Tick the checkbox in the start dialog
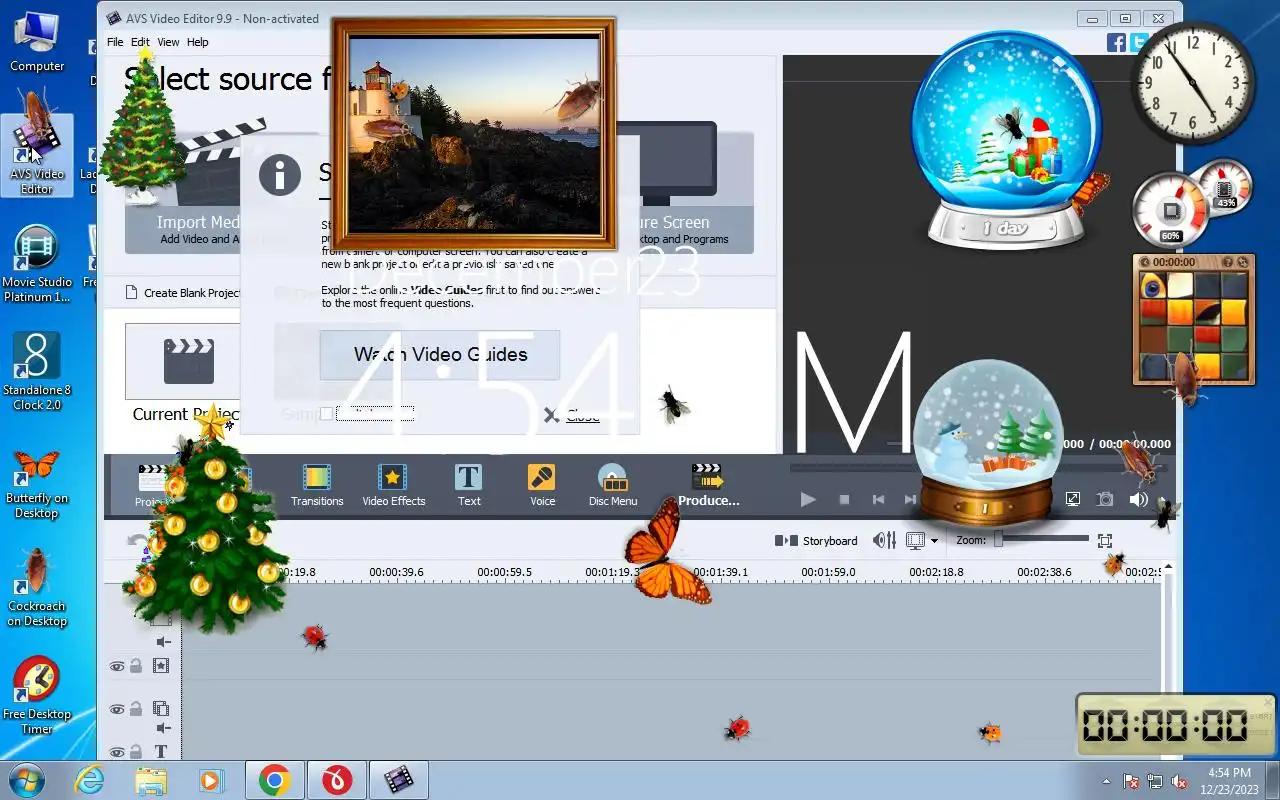Image resolution: width=1280 pixels, height=800 pixels. click(x=326, y=414)
